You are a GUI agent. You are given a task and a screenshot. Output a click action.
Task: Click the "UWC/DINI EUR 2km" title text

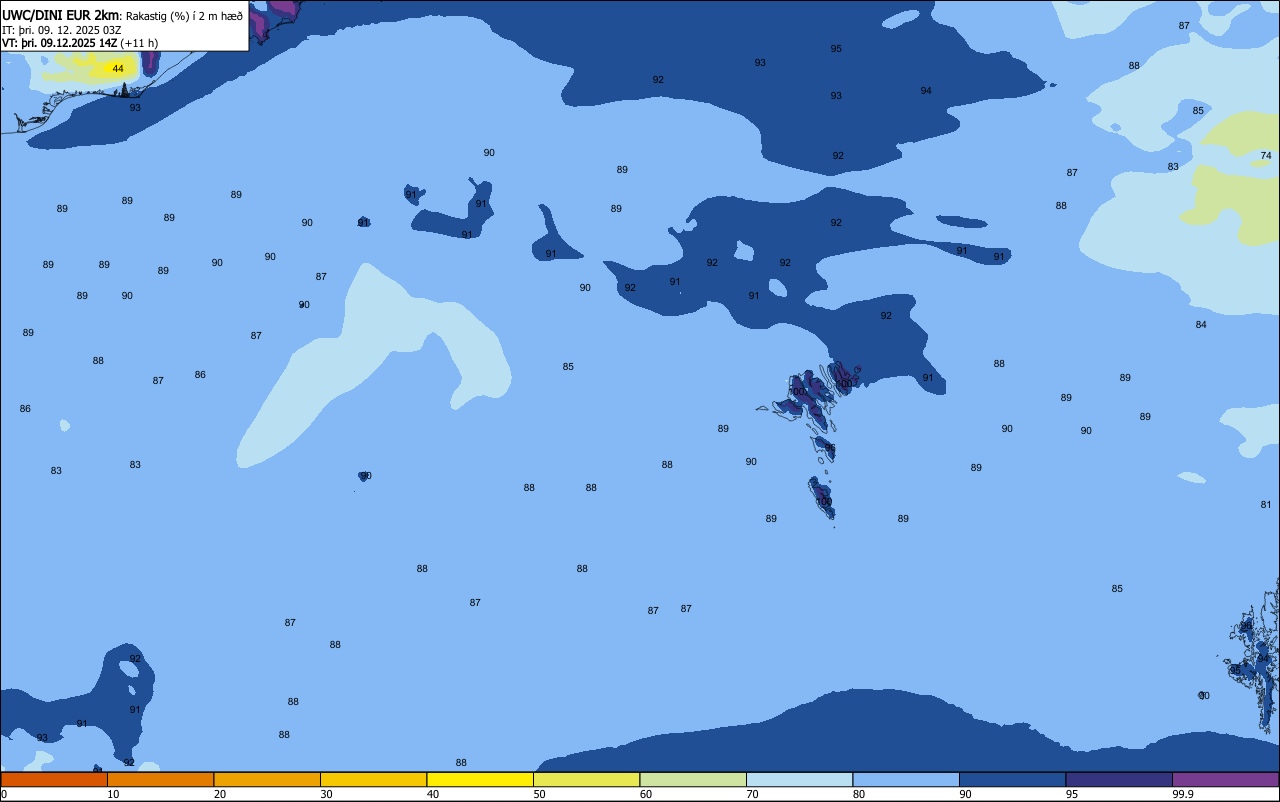(61, 14)
